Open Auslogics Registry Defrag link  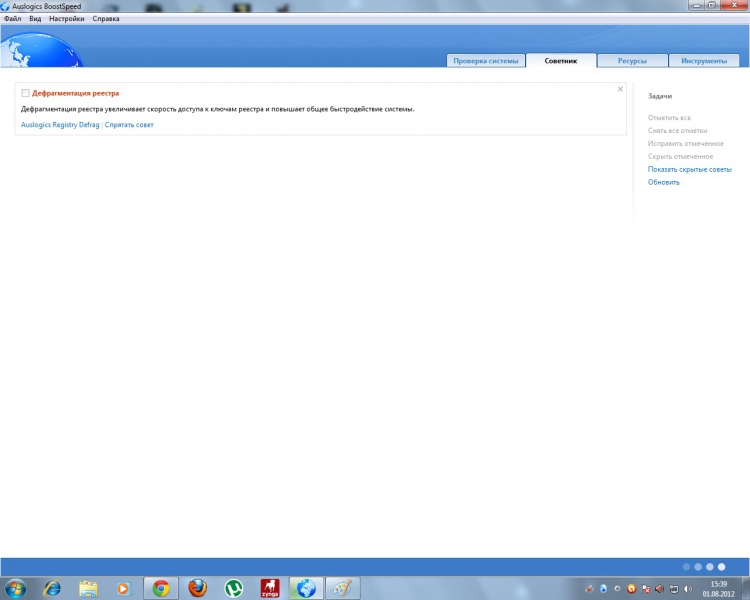coord(60,125)
